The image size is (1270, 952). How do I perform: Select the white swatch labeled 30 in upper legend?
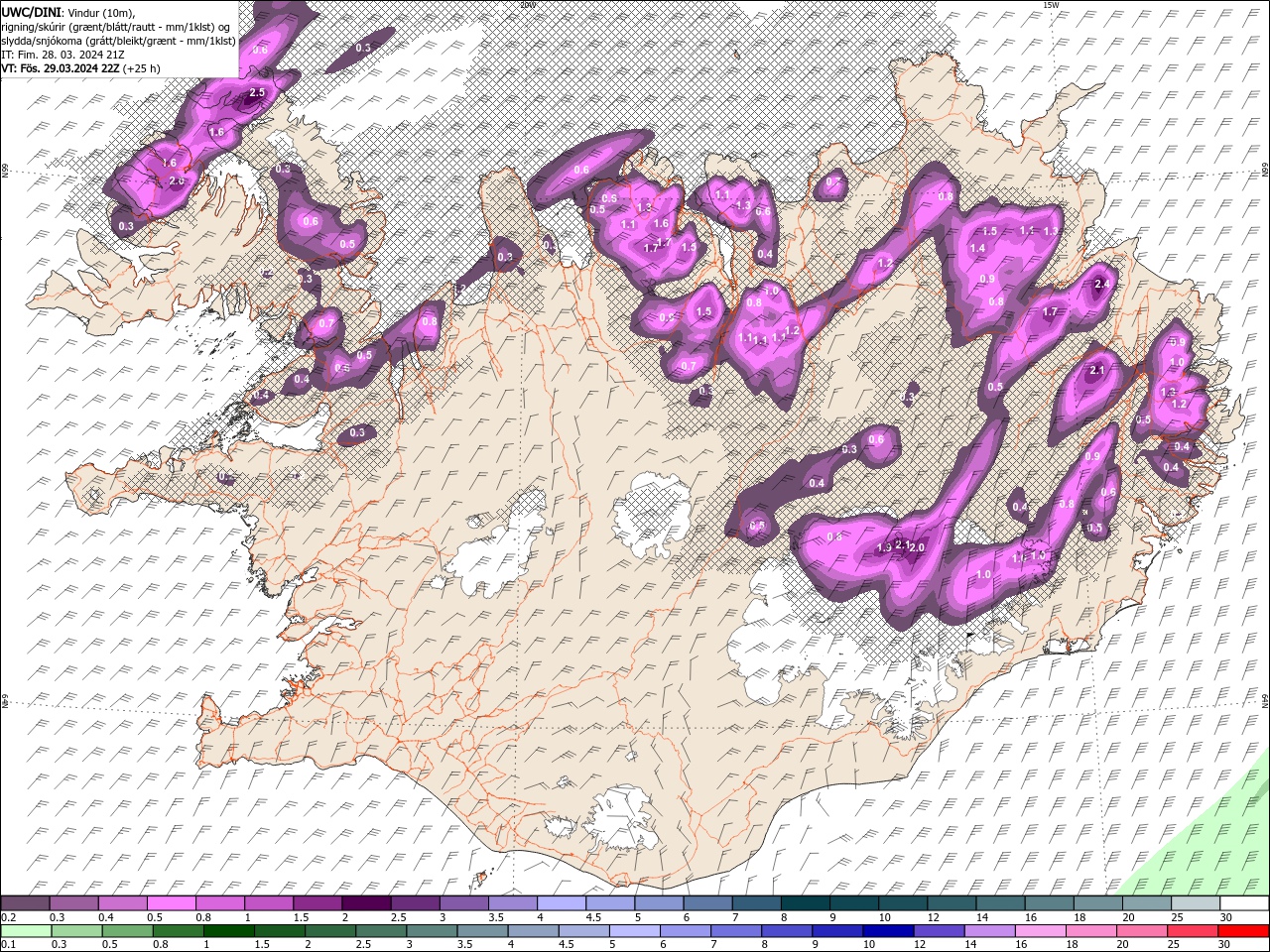pyautogui.click(x=1244, y=903)
